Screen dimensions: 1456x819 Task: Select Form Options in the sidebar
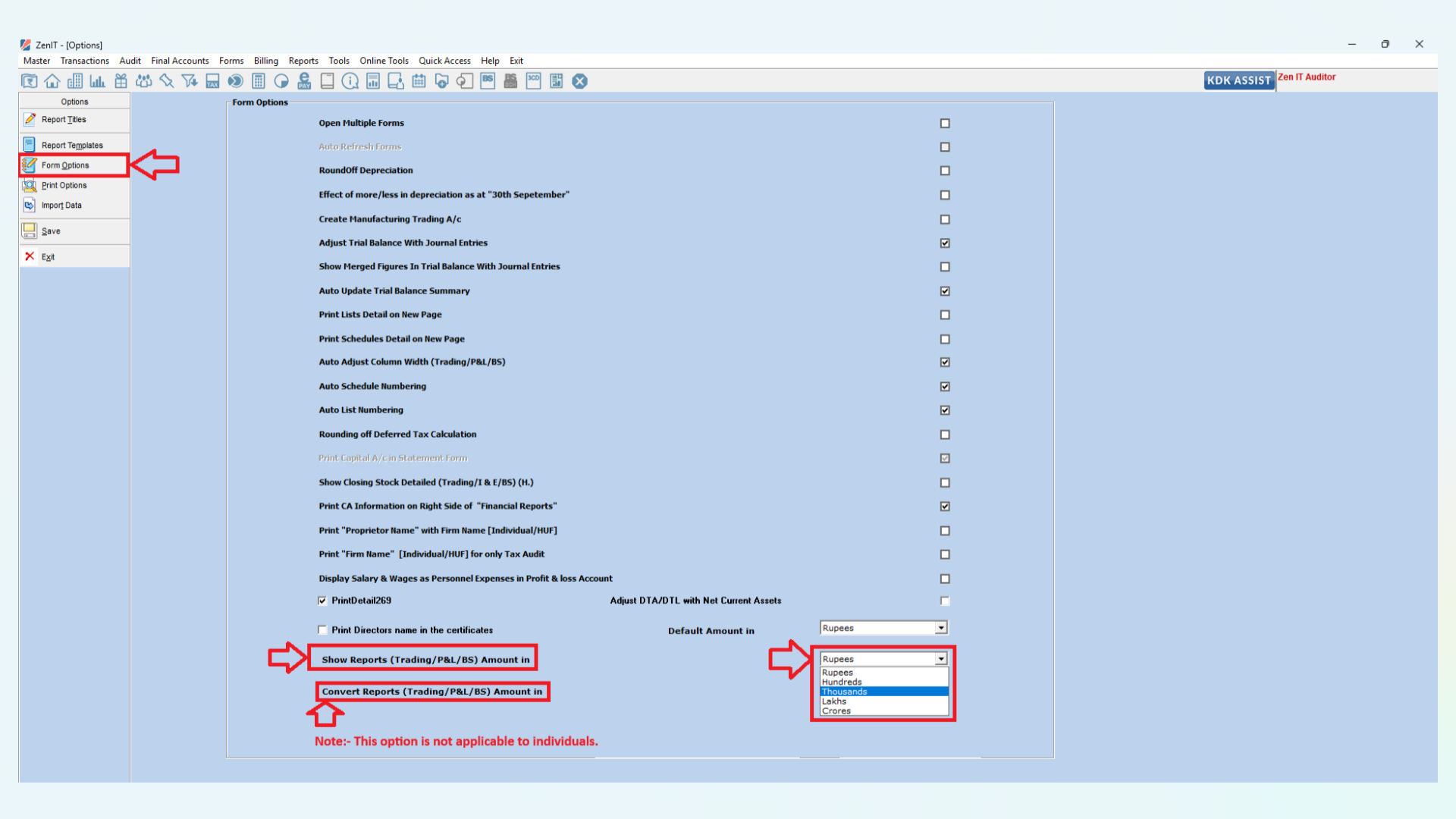point(74,165)
